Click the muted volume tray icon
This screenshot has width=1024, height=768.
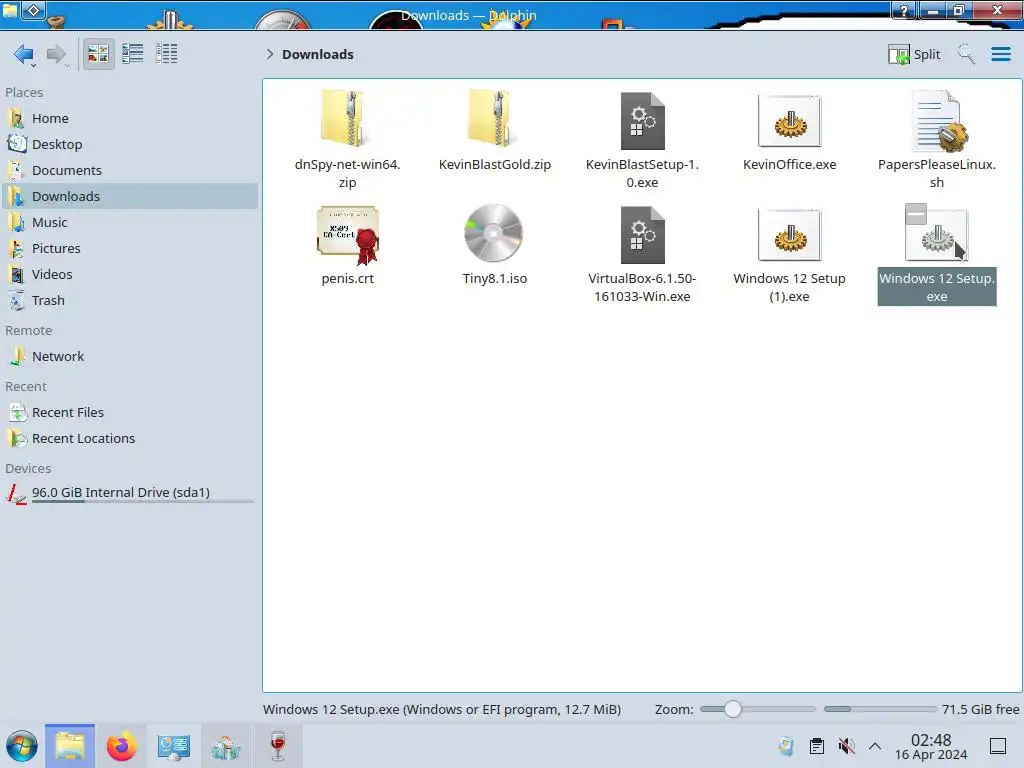click(x=846, y=746)
